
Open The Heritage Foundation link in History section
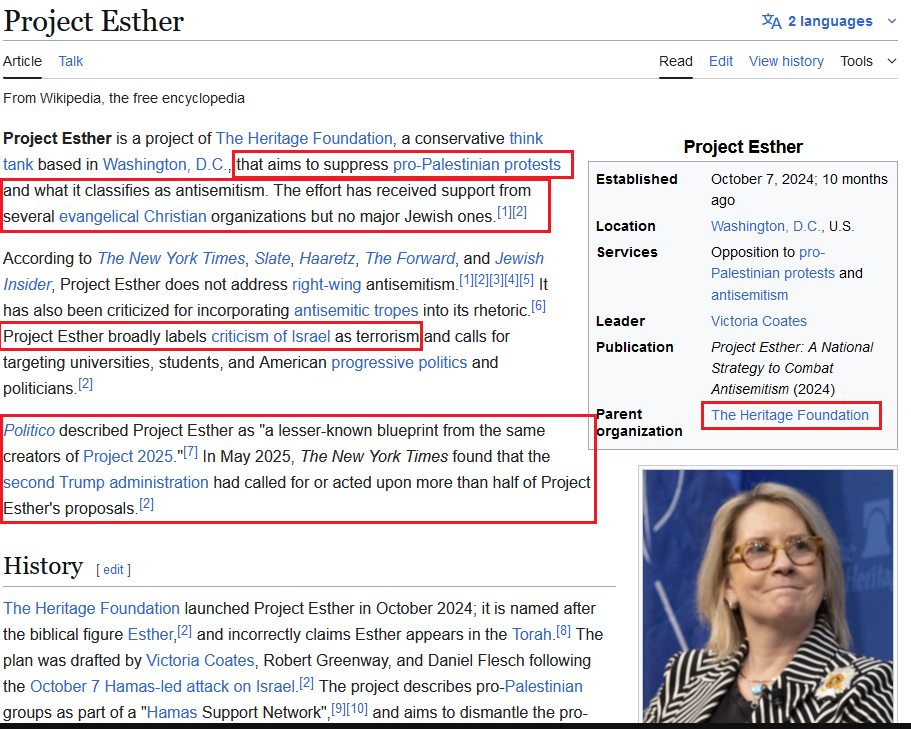click(91, 608)
